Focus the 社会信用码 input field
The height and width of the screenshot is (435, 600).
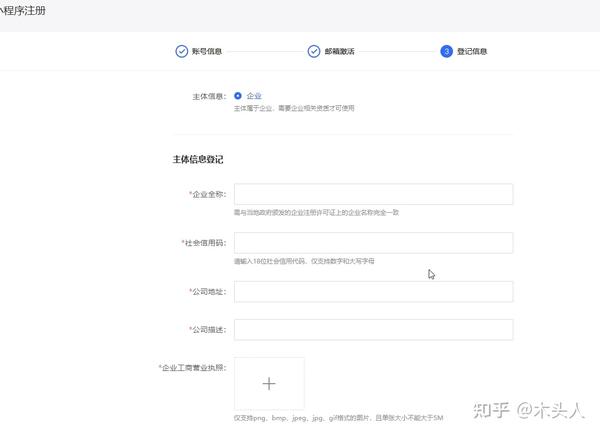click(373, 243)
